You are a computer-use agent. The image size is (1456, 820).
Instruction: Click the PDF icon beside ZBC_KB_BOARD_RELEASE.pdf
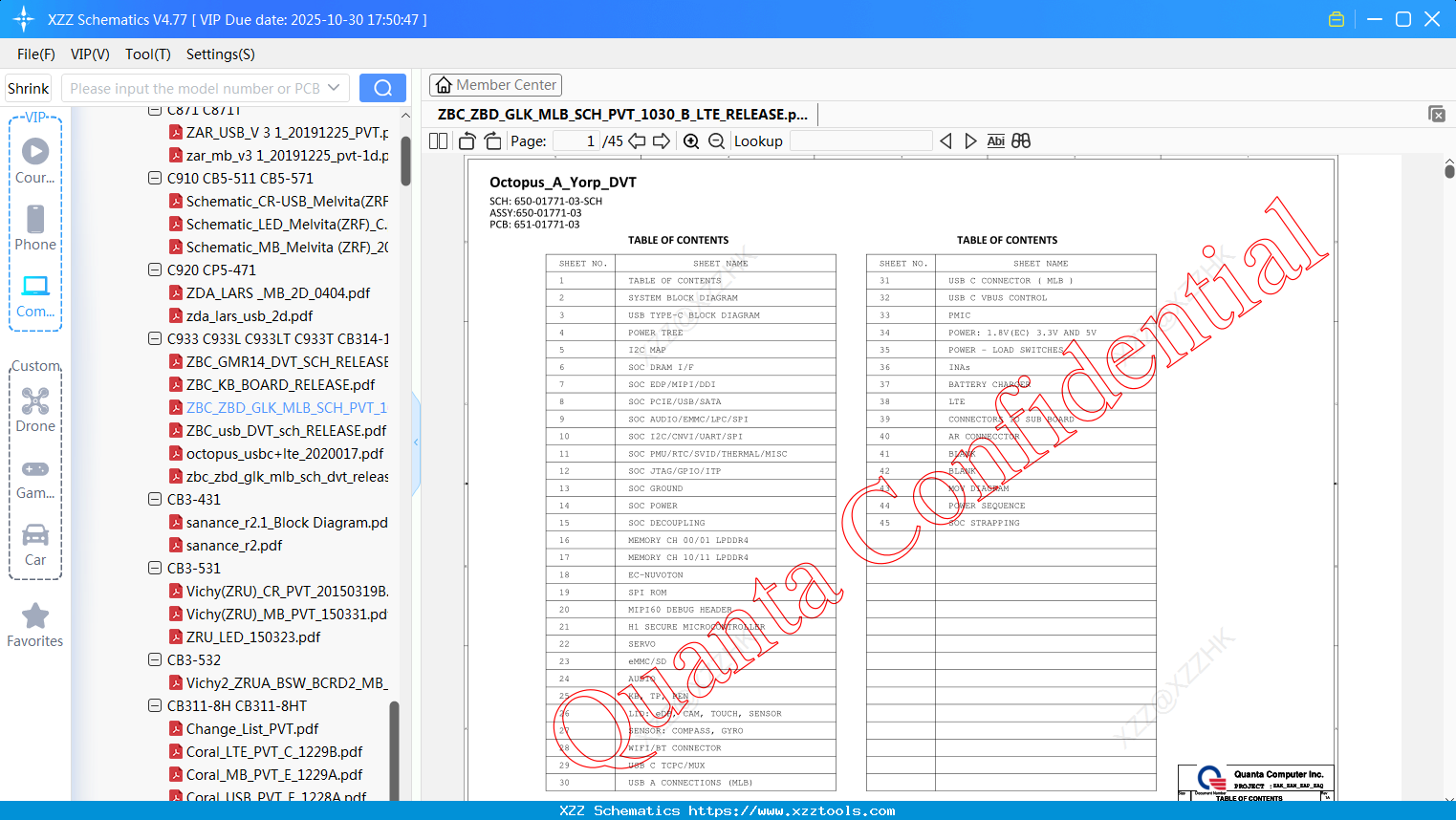coord(176,384)
